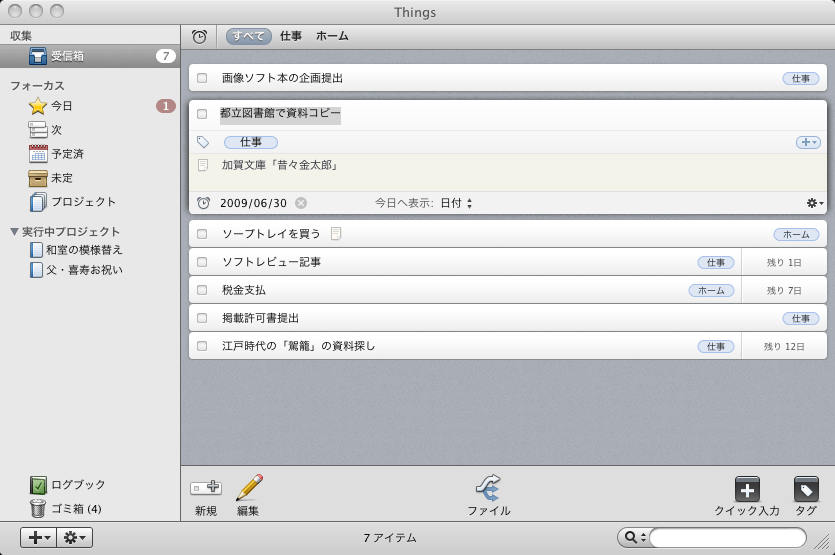Clear the 2009/06/30 due date

[301, 203]
